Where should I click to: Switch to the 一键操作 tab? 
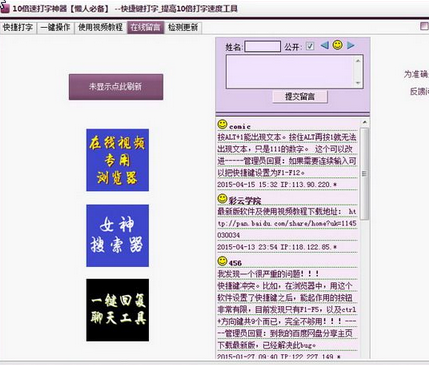click(55, 27)
